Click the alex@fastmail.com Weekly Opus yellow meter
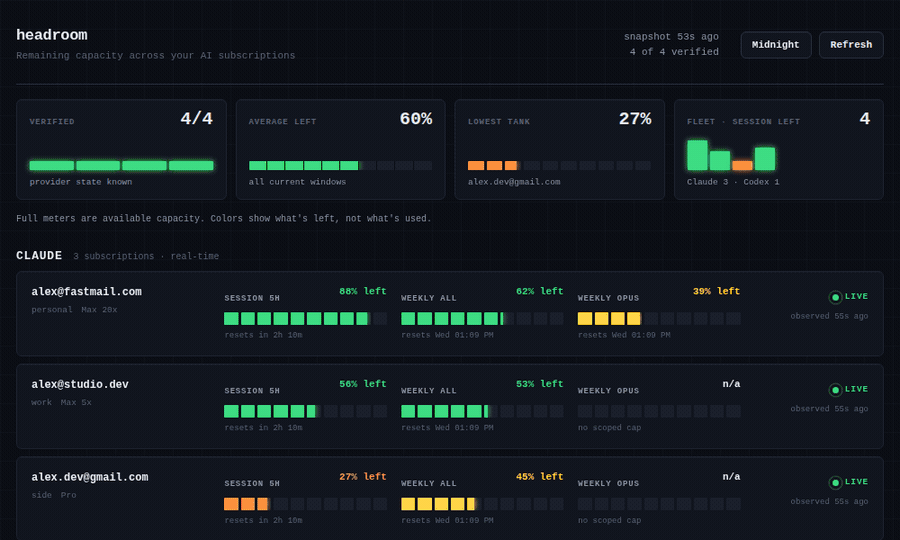The image size is (900, 540). [x=659, y=318]
